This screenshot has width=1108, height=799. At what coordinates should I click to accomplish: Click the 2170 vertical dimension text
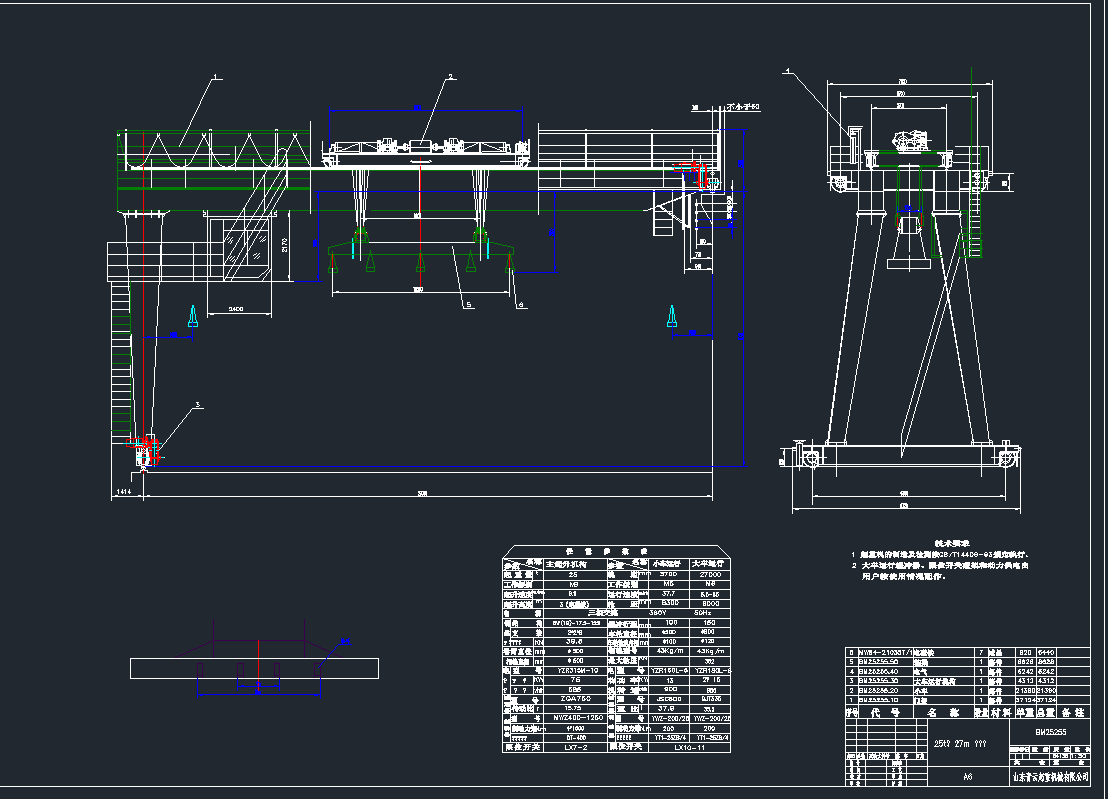tap(287, 246)
